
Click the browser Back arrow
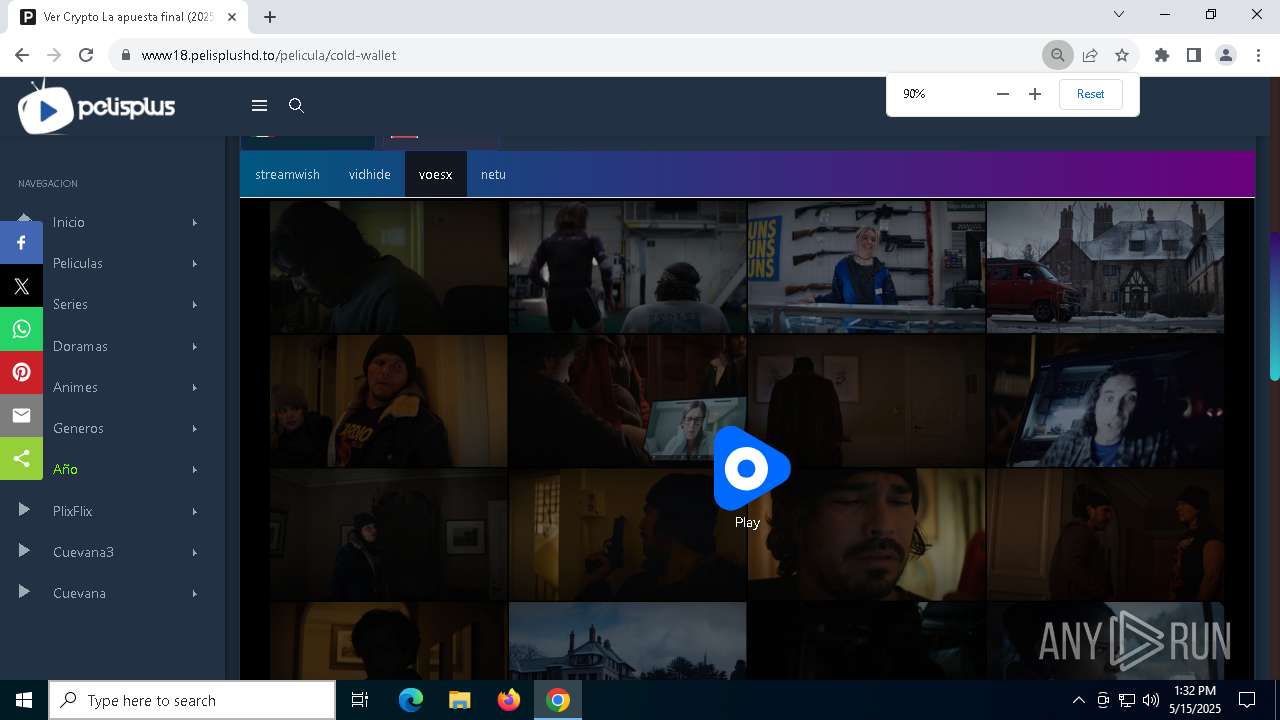click(x=22, y=55)
